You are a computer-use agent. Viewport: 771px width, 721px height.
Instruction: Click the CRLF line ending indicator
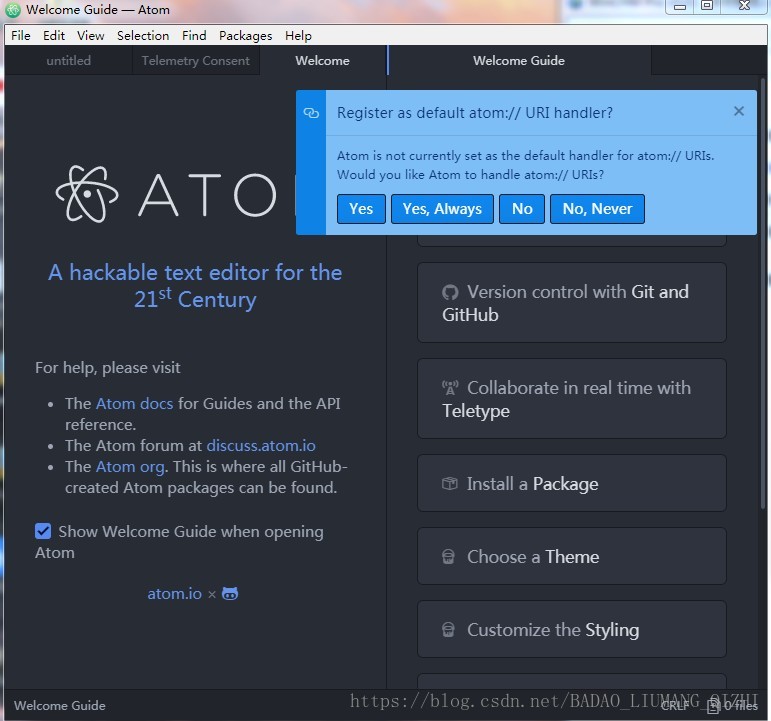click(674, 706)
